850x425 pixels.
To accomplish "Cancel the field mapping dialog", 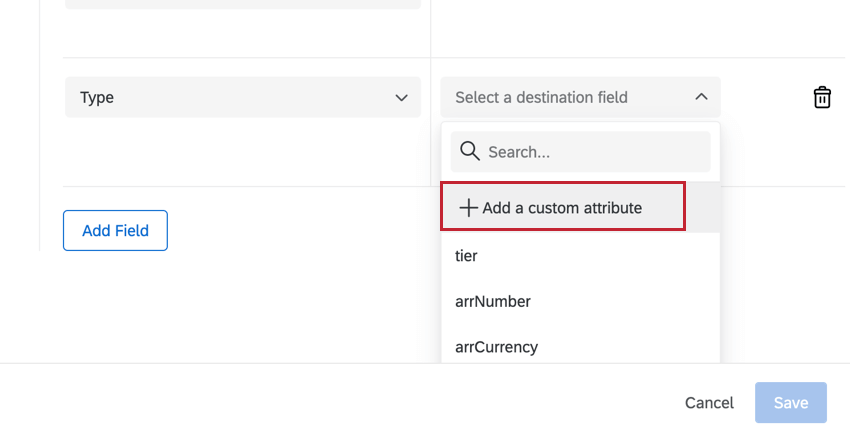I will pyautogui.click(x=709, y=403).
